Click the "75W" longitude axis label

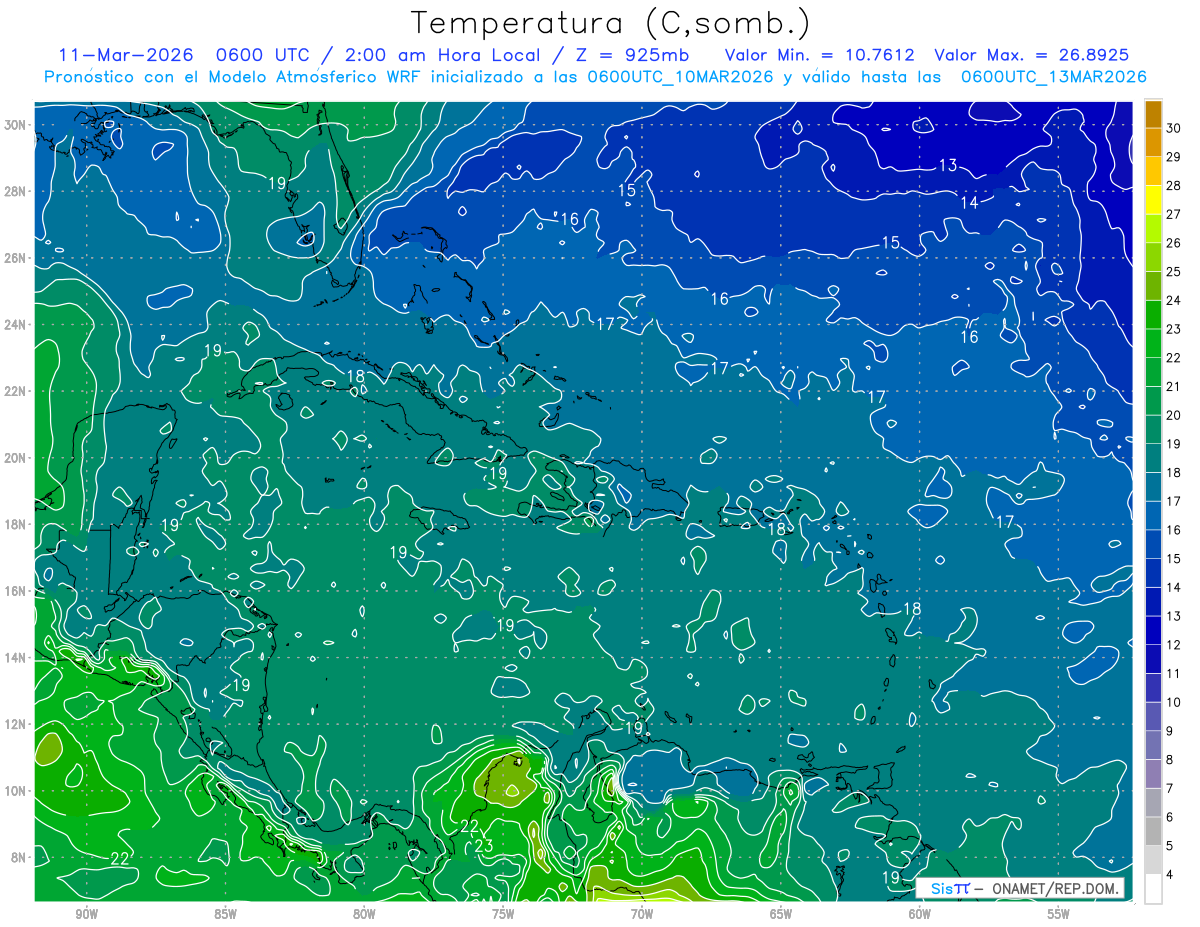tap(503, 914)
